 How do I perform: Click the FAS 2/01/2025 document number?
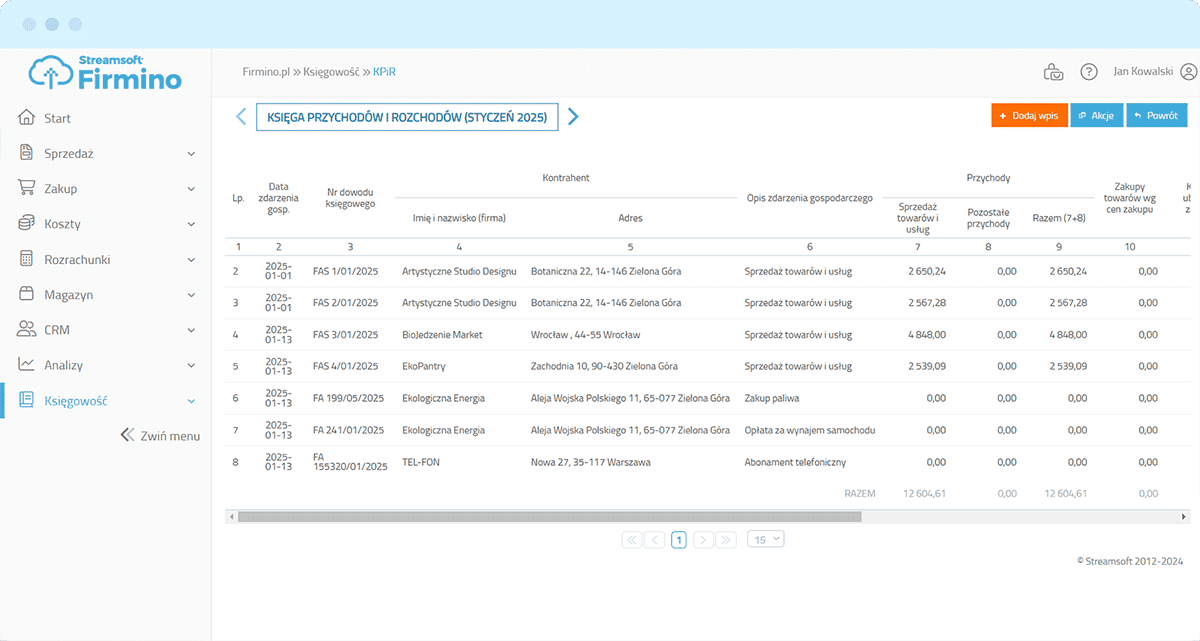click(346, 303)
